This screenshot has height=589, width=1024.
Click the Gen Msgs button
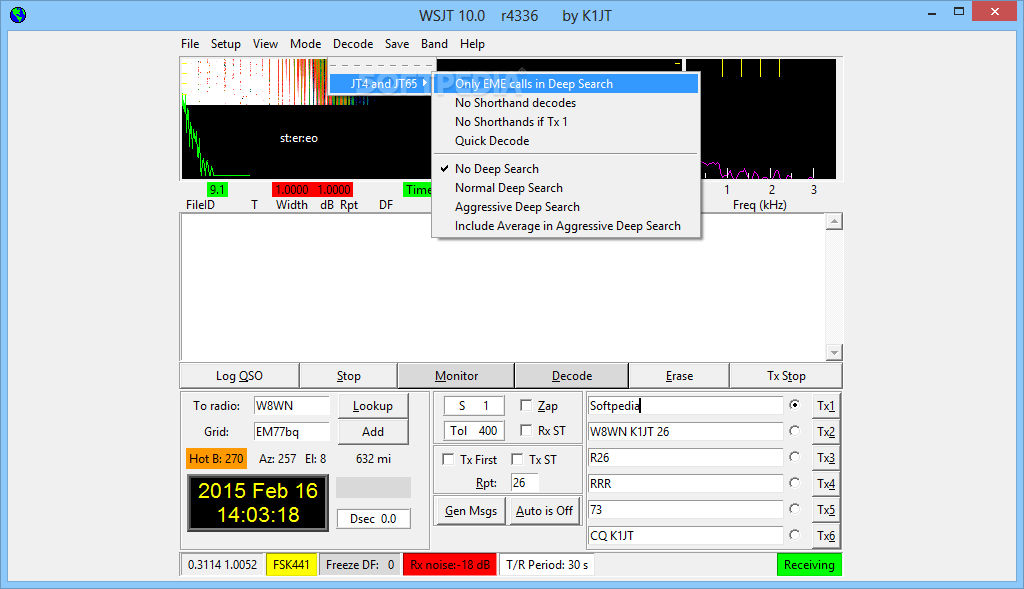point(471,511)
